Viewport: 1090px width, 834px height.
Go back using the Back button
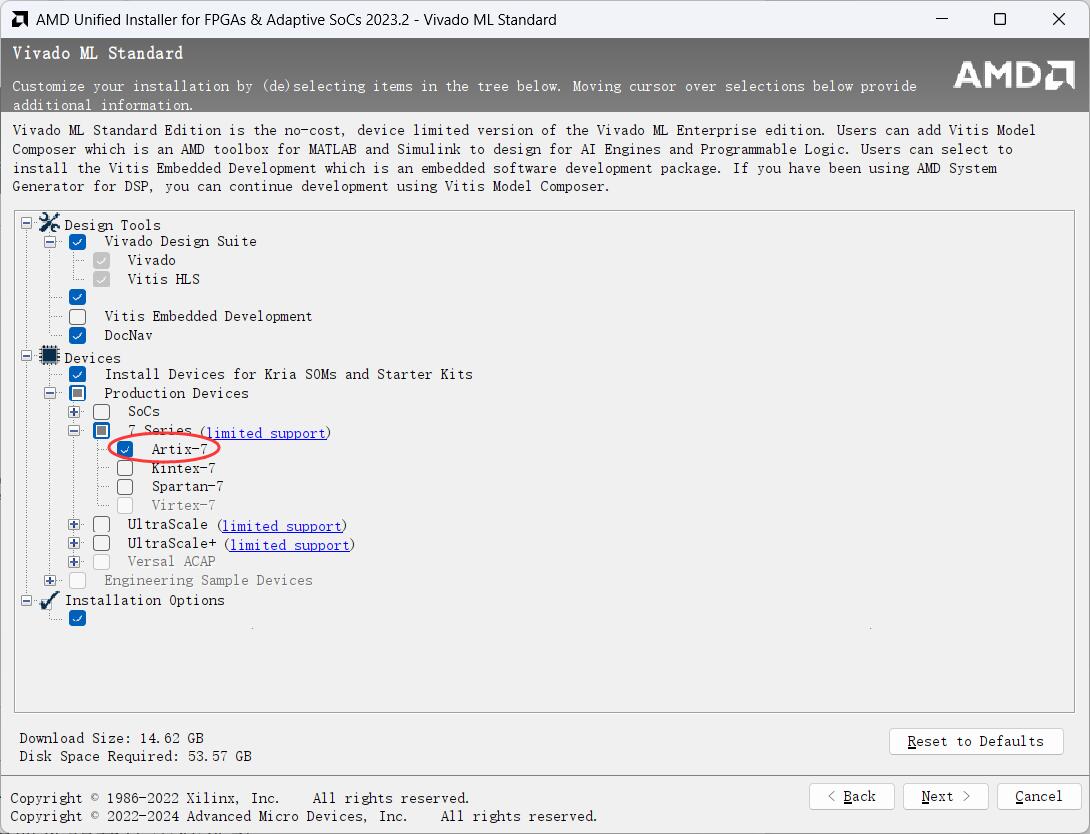(851, 796)
